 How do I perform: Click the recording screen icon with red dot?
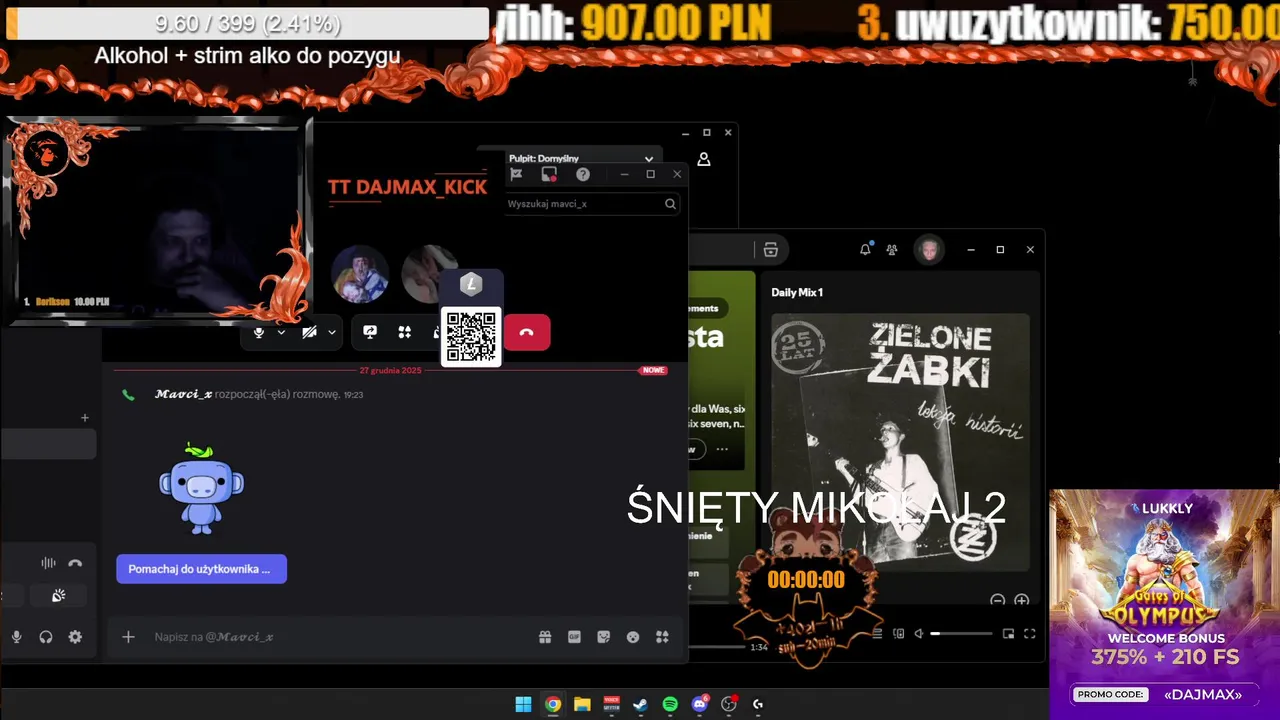coord(549,174)
